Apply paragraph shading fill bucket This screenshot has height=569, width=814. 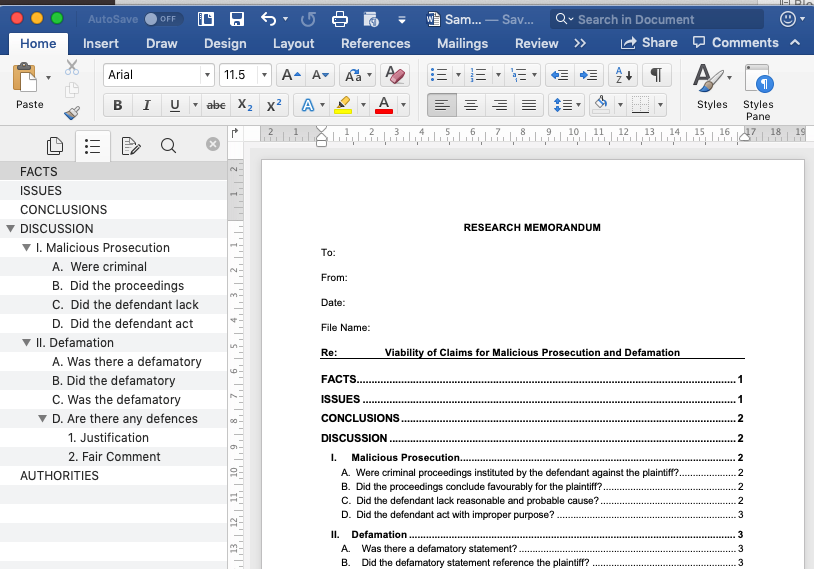click(601, 105)
